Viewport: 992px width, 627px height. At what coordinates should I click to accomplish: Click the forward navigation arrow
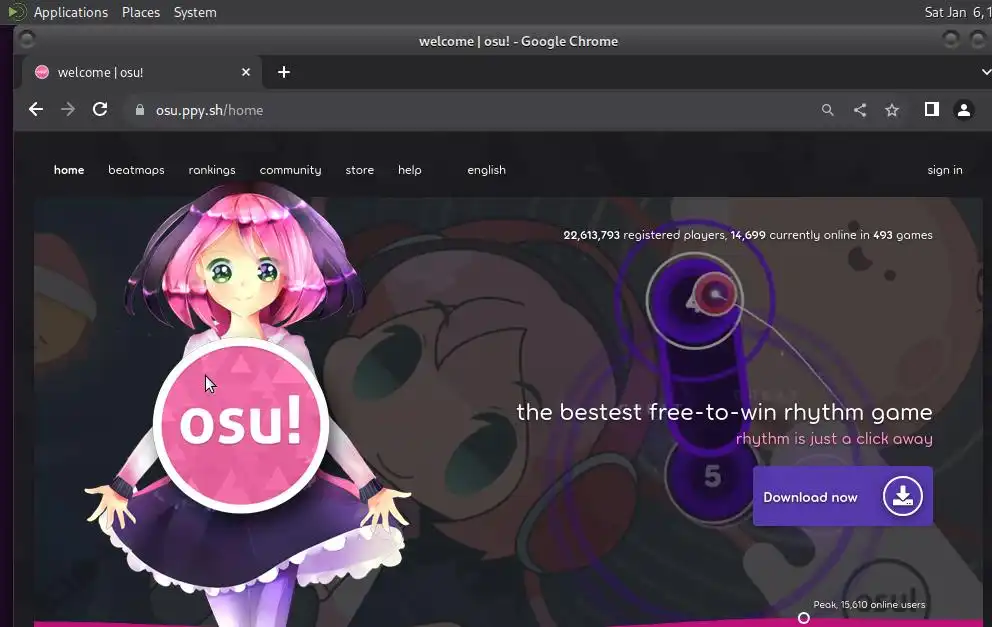68,109
